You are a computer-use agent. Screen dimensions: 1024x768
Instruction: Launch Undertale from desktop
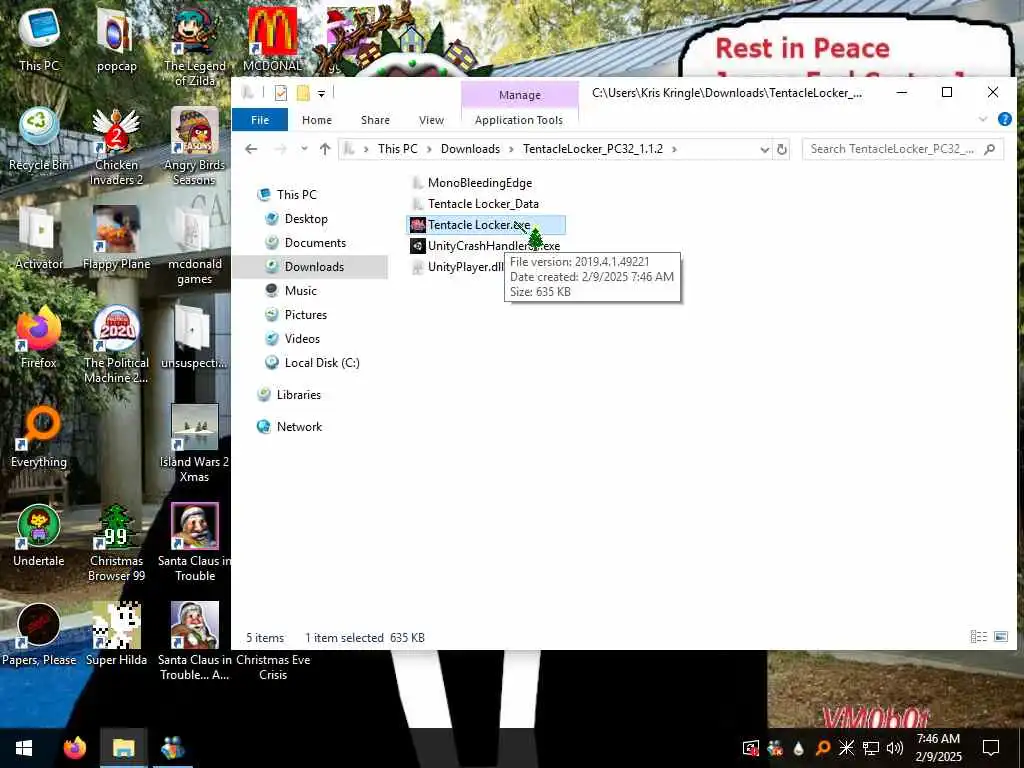click(39, 536)
